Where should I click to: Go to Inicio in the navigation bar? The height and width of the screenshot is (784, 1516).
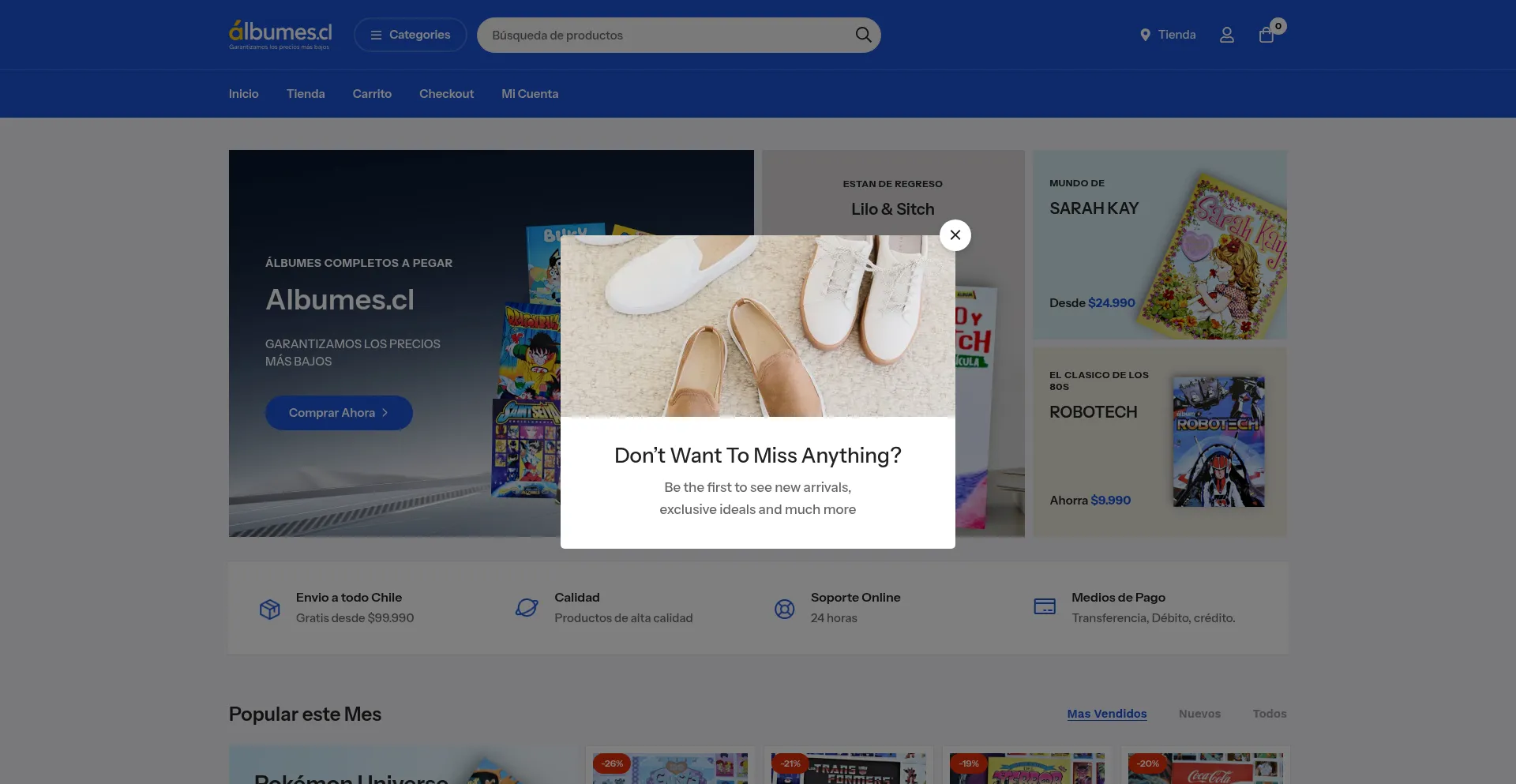[x=243, y=94]
